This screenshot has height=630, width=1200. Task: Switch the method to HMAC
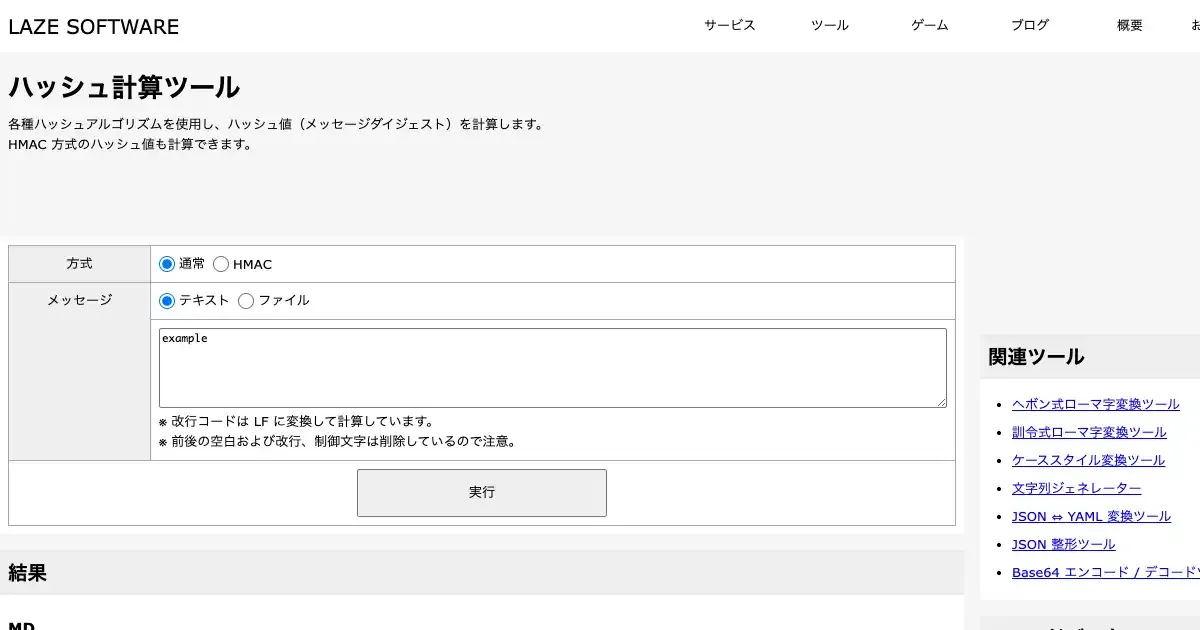click(221, 264)
